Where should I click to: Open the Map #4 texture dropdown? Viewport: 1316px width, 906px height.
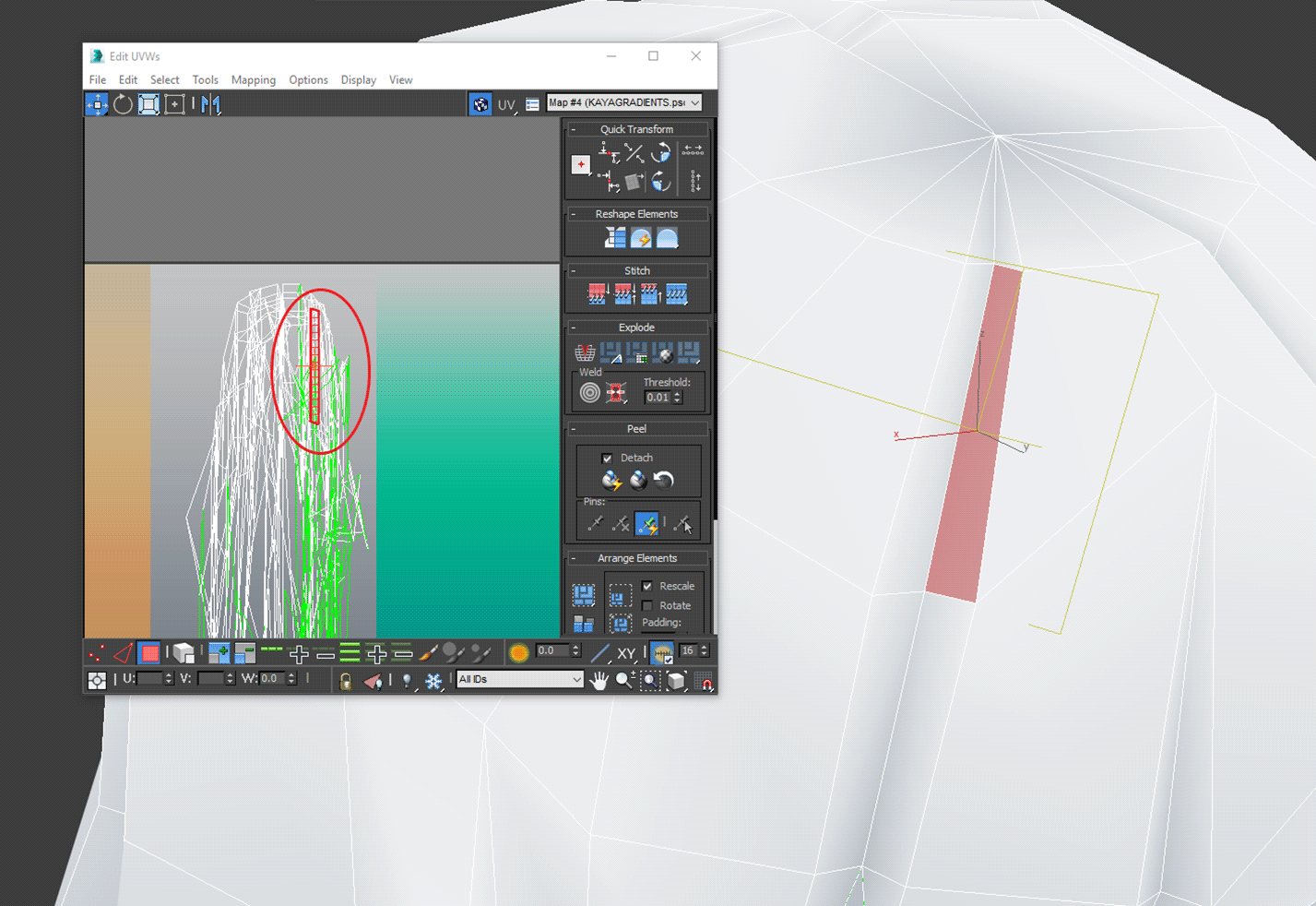pos(623,102)
